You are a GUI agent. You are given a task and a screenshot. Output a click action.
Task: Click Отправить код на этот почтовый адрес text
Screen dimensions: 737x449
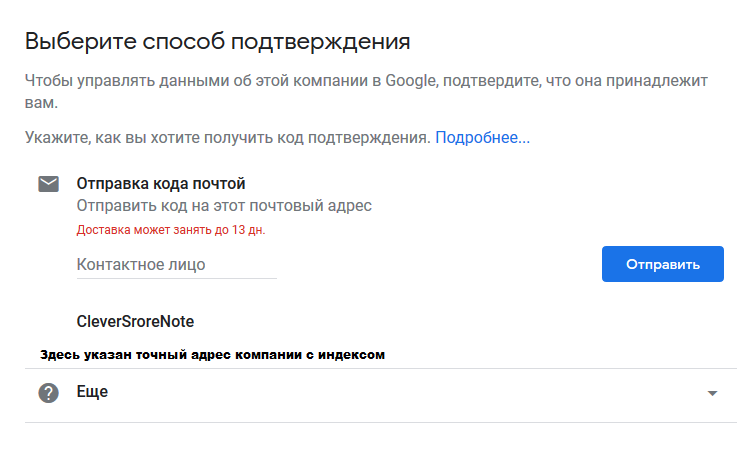pyautogui.click(x=224, y=206)
